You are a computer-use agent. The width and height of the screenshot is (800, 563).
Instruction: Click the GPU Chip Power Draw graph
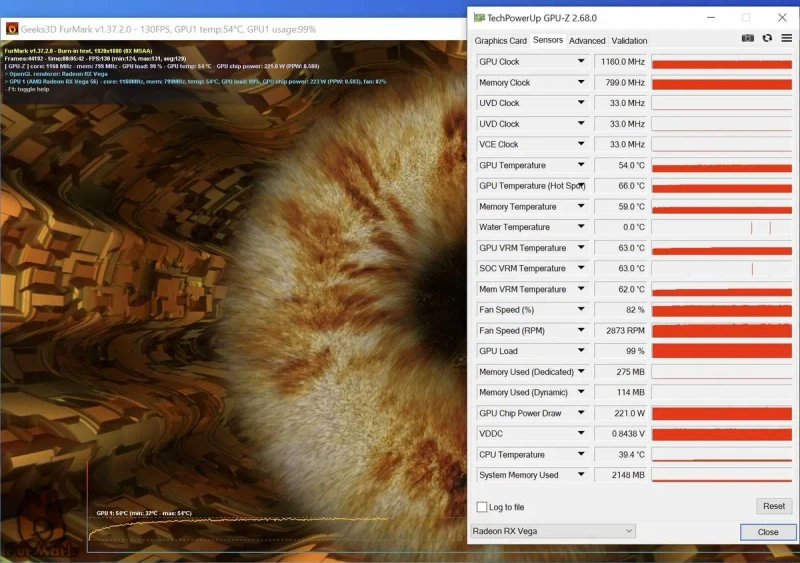(721, 413)
